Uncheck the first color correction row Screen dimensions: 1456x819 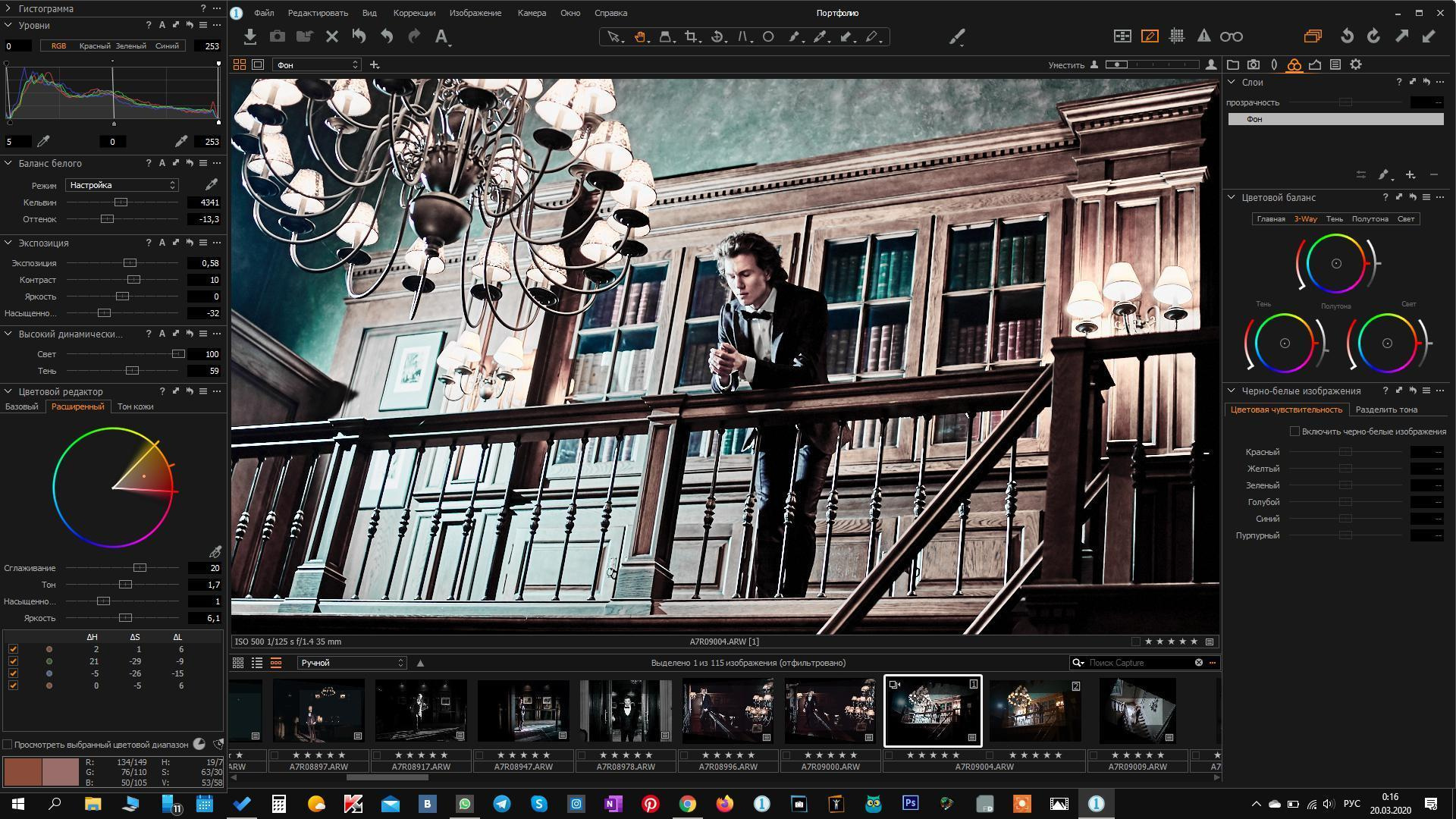(x=13, y=649)
